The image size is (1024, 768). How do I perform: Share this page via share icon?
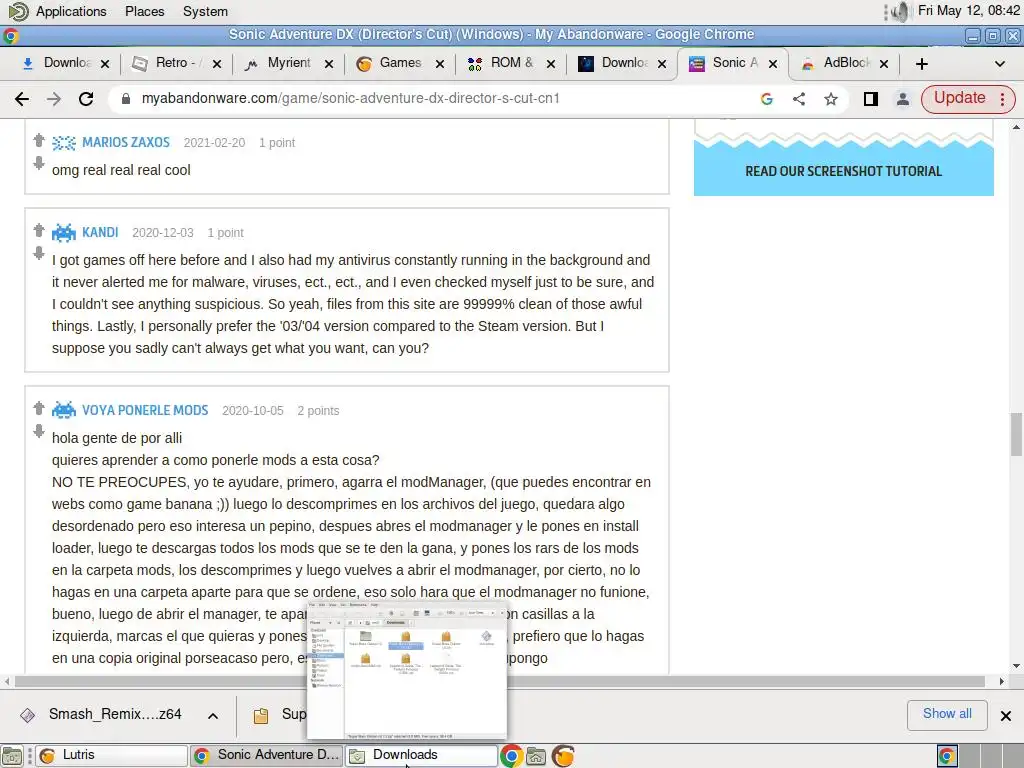pos(799,99)
